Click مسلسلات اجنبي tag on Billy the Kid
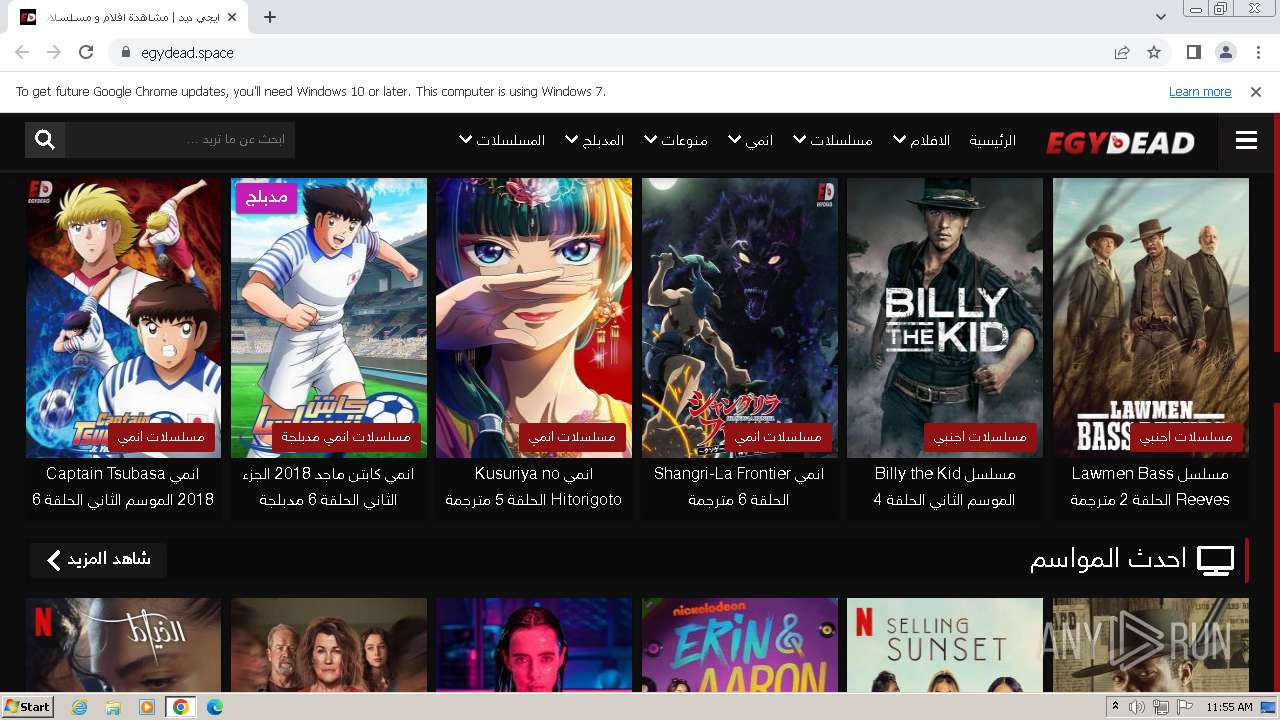The image size is (1280, 720). [980, 437]
